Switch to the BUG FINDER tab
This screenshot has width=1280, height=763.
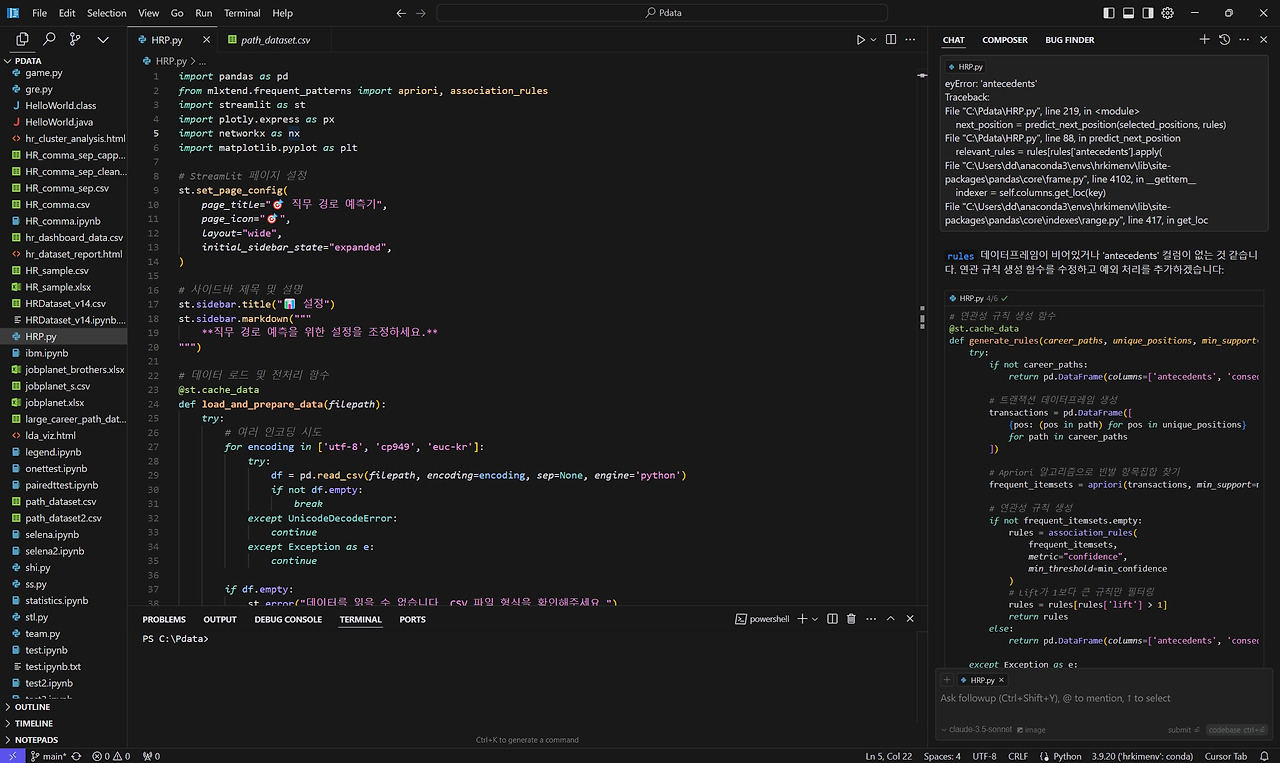point(1070,40)
